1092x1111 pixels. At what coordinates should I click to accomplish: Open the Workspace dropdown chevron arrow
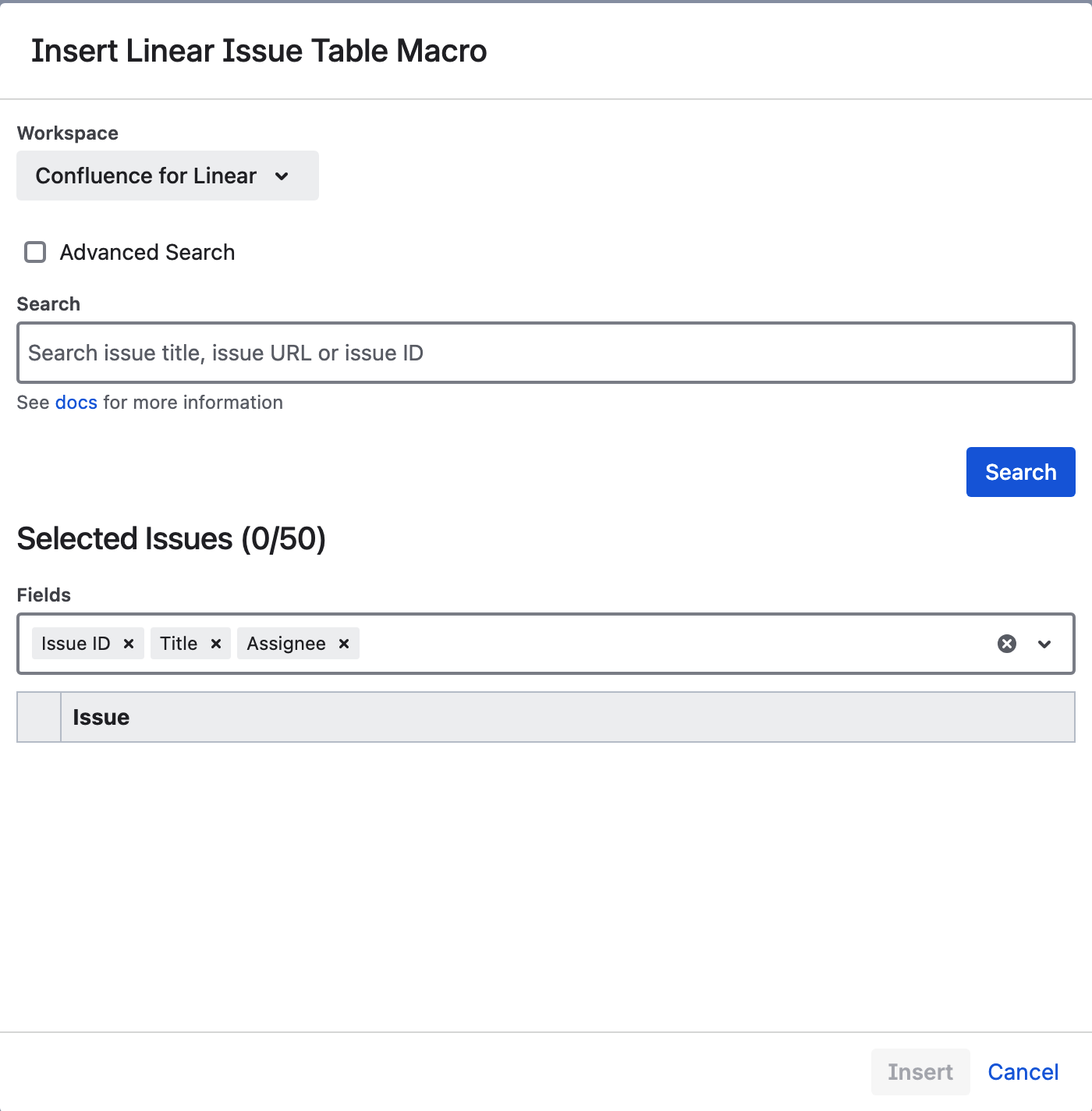(x=282, y=176)
